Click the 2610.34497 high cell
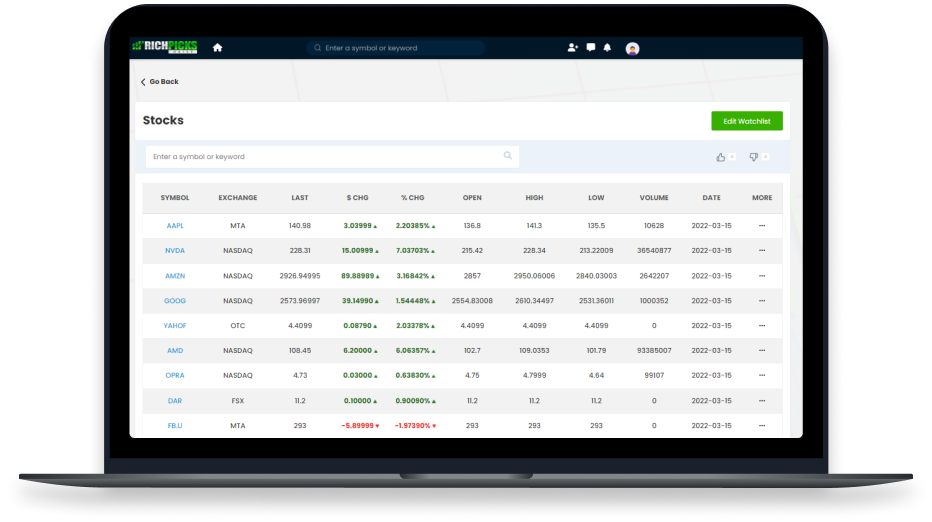This screenshot has height=522, width=932. [534, 301]
